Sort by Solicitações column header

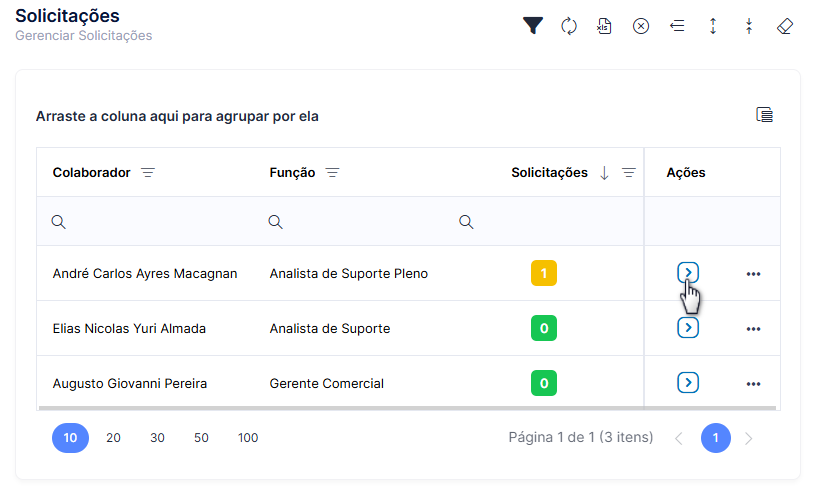549,173
